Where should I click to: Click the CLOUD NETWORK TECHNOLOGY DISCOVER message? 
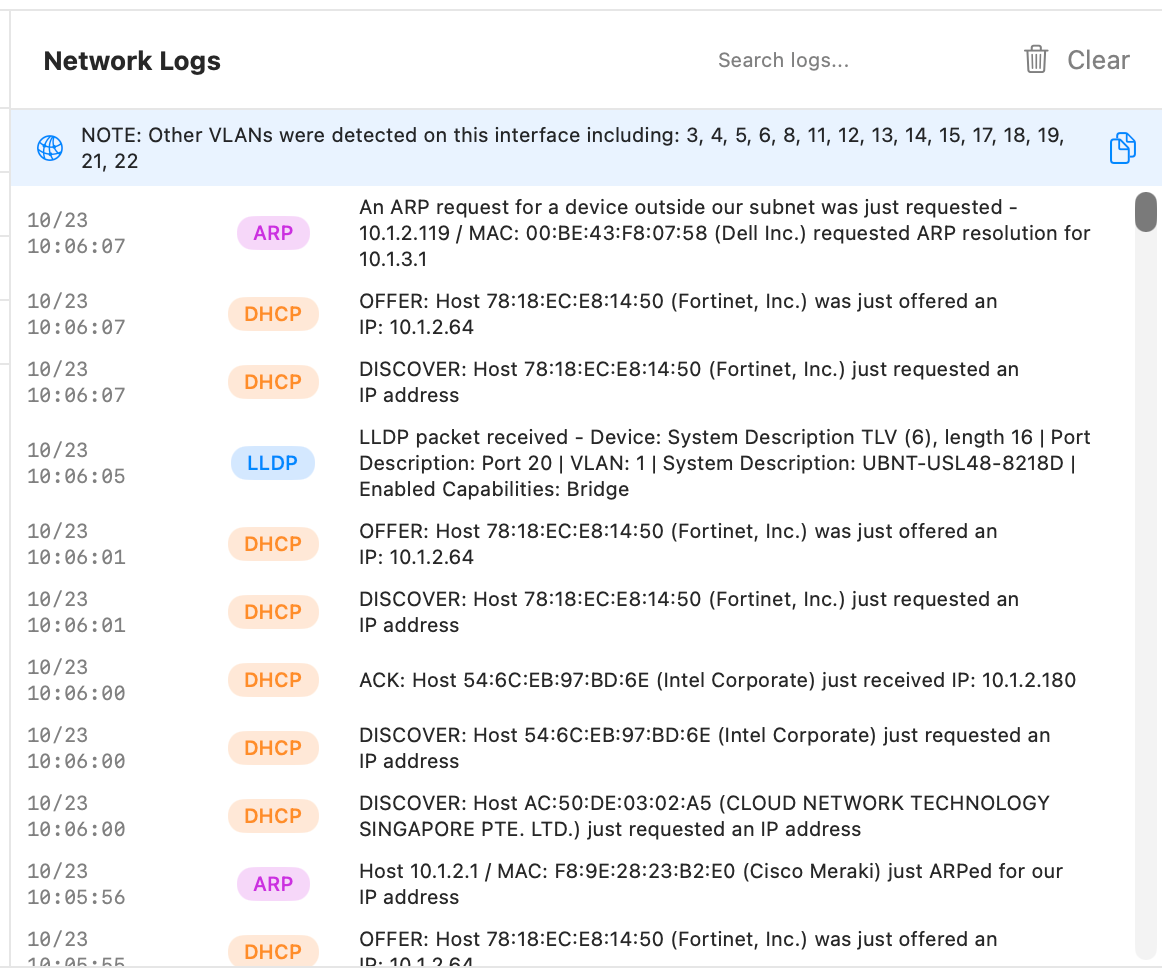704,816
